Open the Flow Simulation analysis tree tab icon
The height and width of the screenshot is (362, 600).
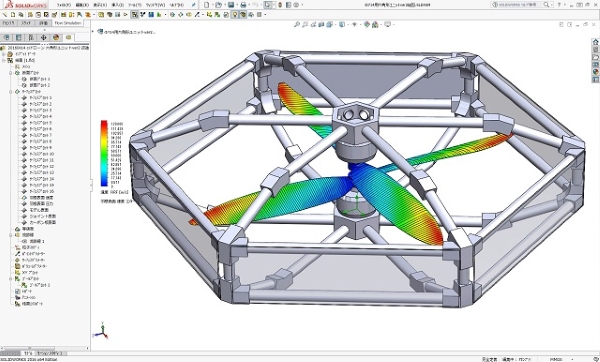point(68,37)
